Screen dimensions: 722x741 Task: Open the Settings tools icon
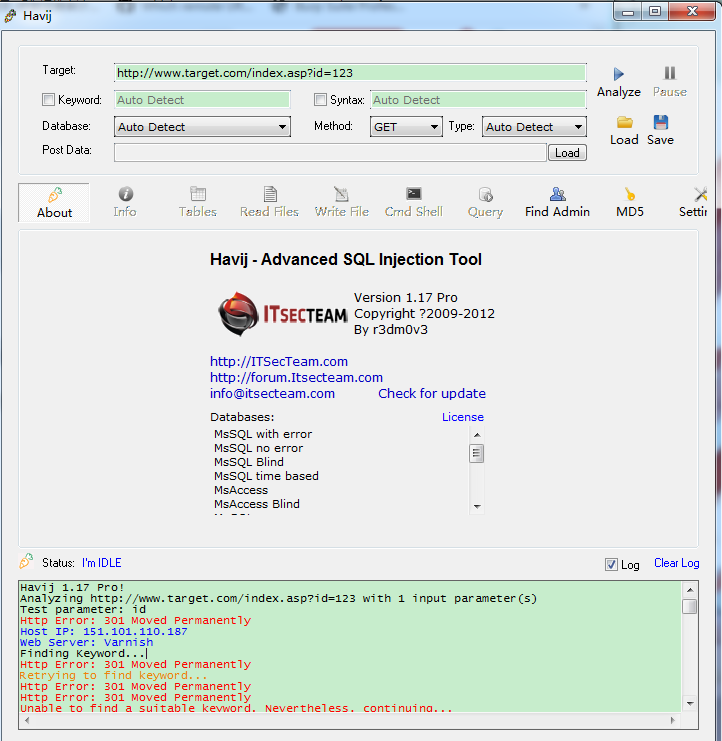pyautogui.click(x=700, y=194)
